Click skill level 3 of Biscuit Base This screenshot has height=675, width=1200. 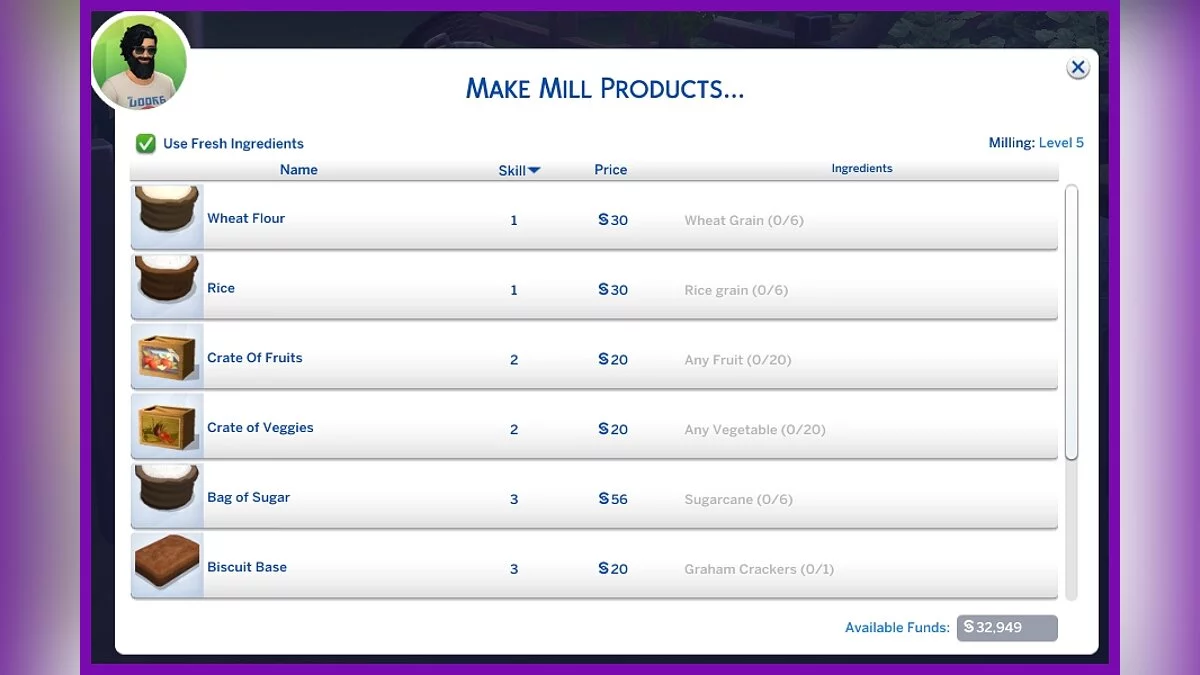514,569
